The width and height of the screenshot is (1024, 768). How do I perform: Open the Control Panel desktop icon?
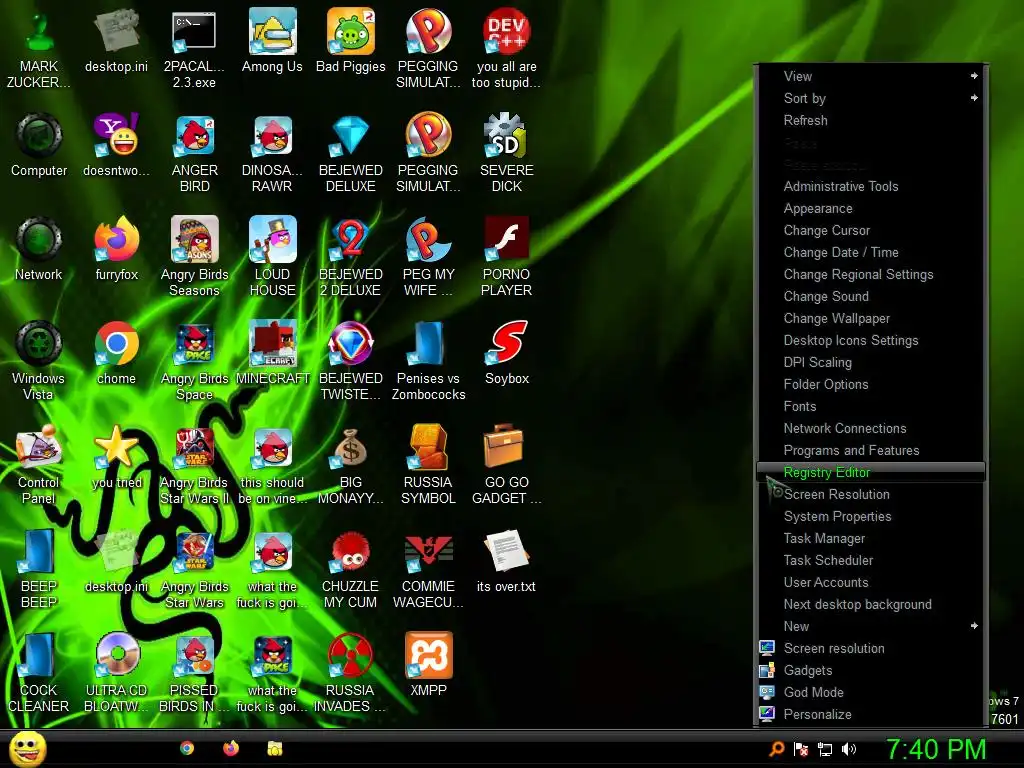(x=39, y=464)
